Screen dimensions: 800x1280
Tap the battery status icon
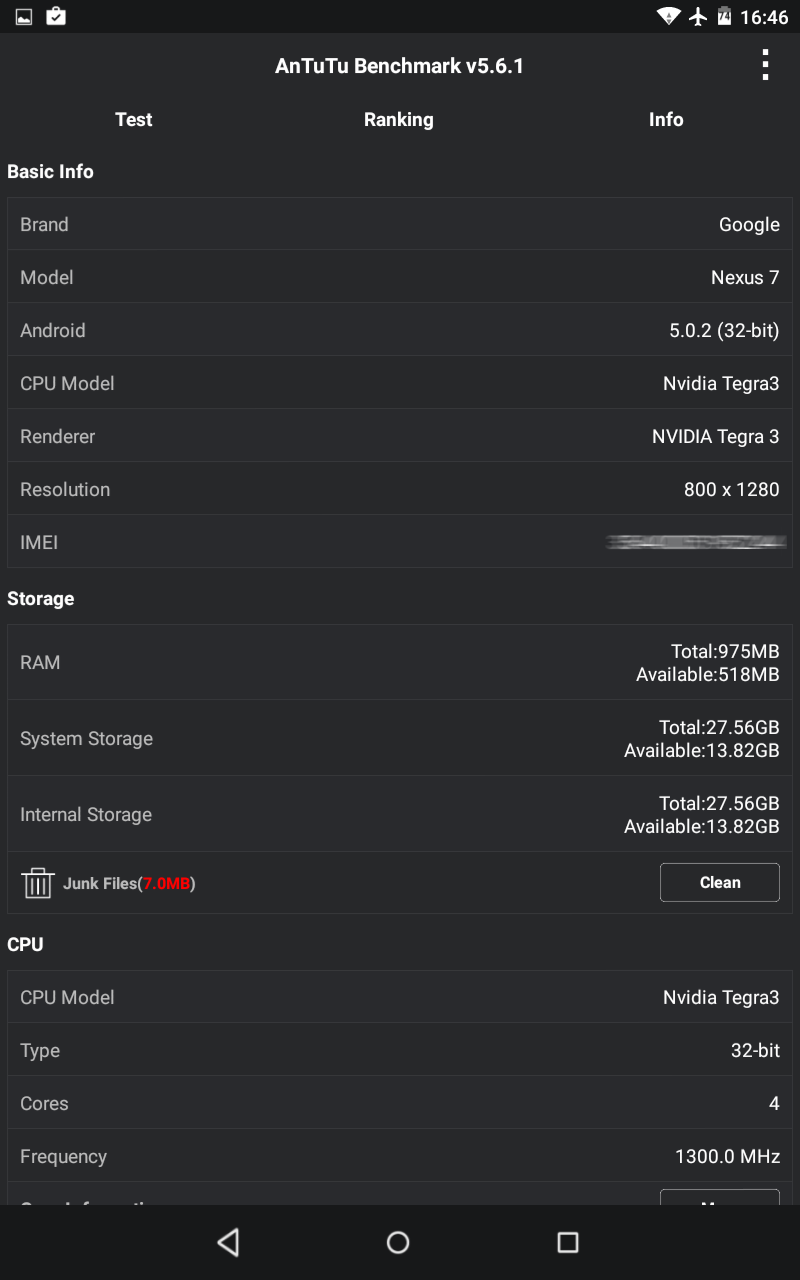(x=725, y=17)
